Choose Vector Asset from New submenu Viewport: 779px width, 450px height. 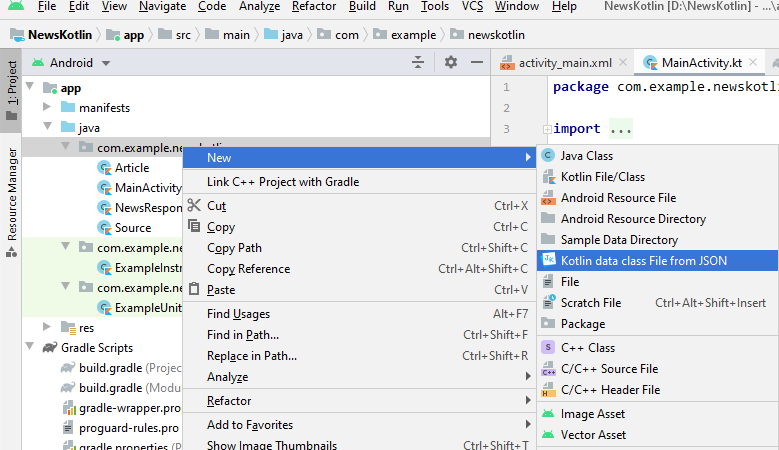593,435
